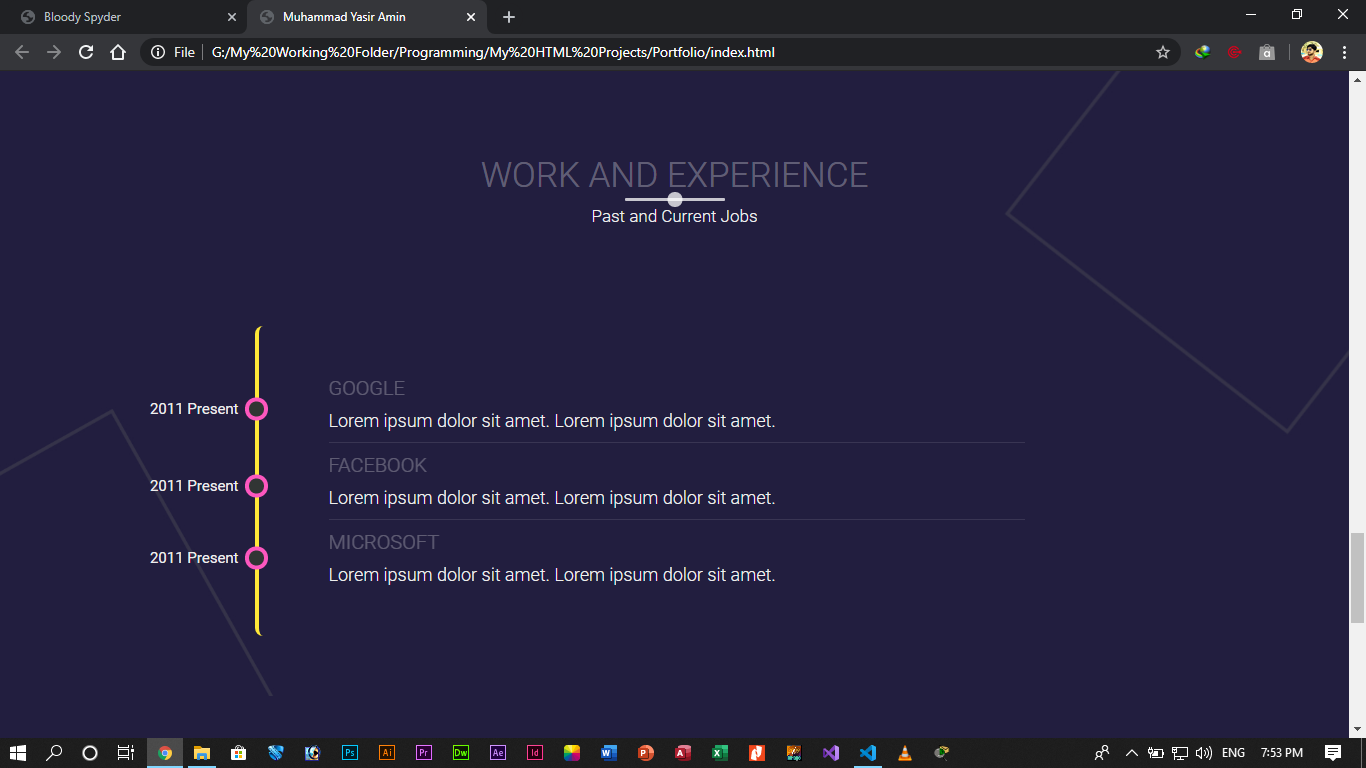This screenshot has height=768, width=1366.
Task: Launch VLC media player from the taskbar
Action: click(905, 753)
